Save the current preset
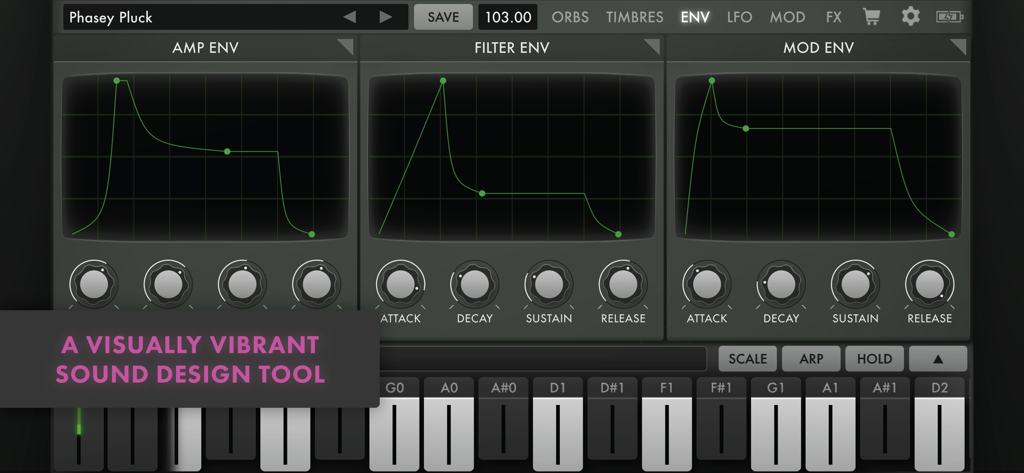 pyautogui.click(x=443, y=17)
